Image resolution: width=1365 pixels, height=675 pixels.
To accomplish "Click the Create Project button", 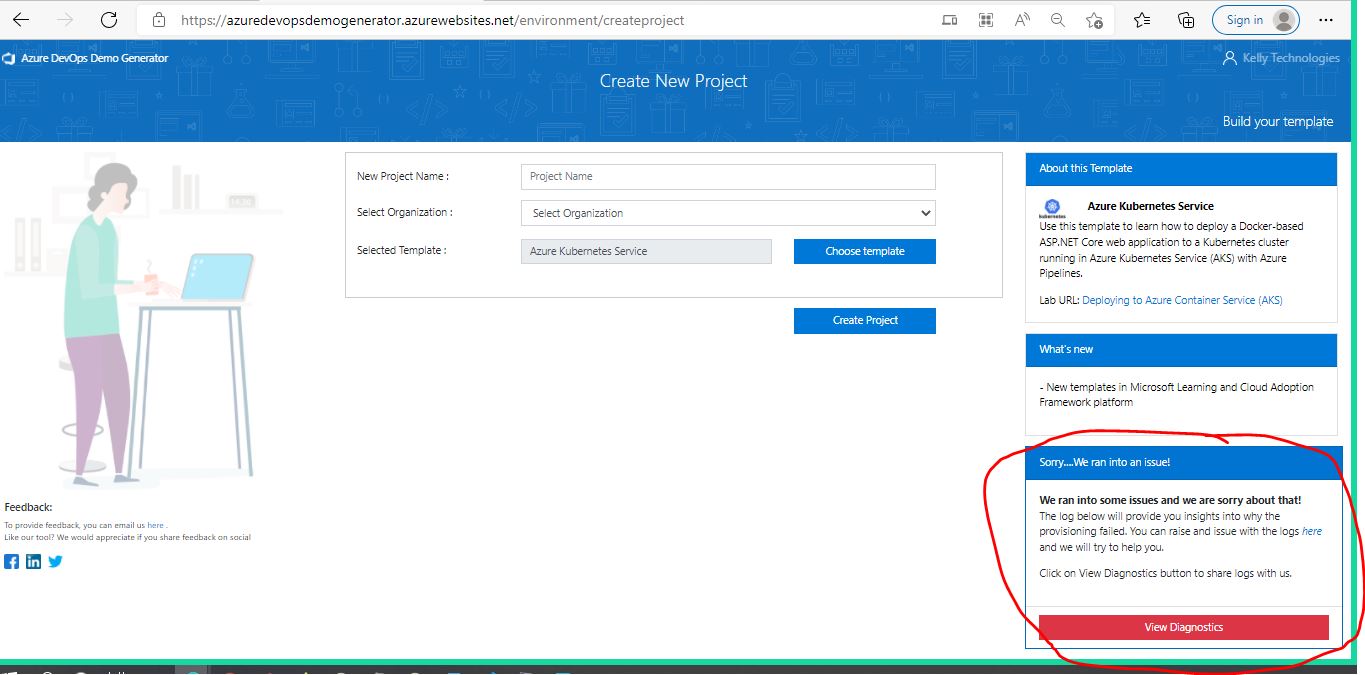I will [865, 320].
